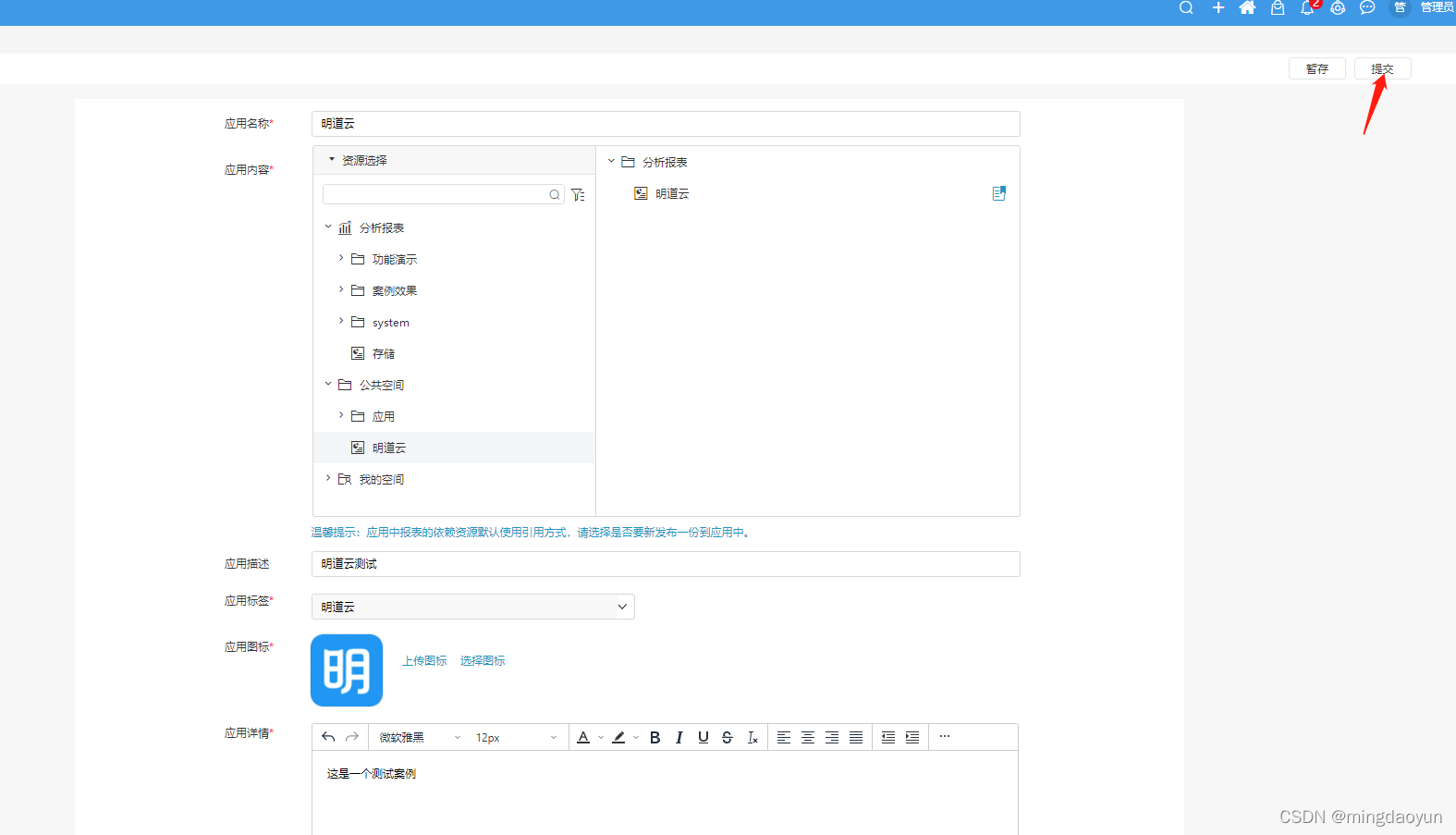This screenshot has width=1456, height=835.
Task: Undo last edit in editor toolbar
Action: click(328, 737)
